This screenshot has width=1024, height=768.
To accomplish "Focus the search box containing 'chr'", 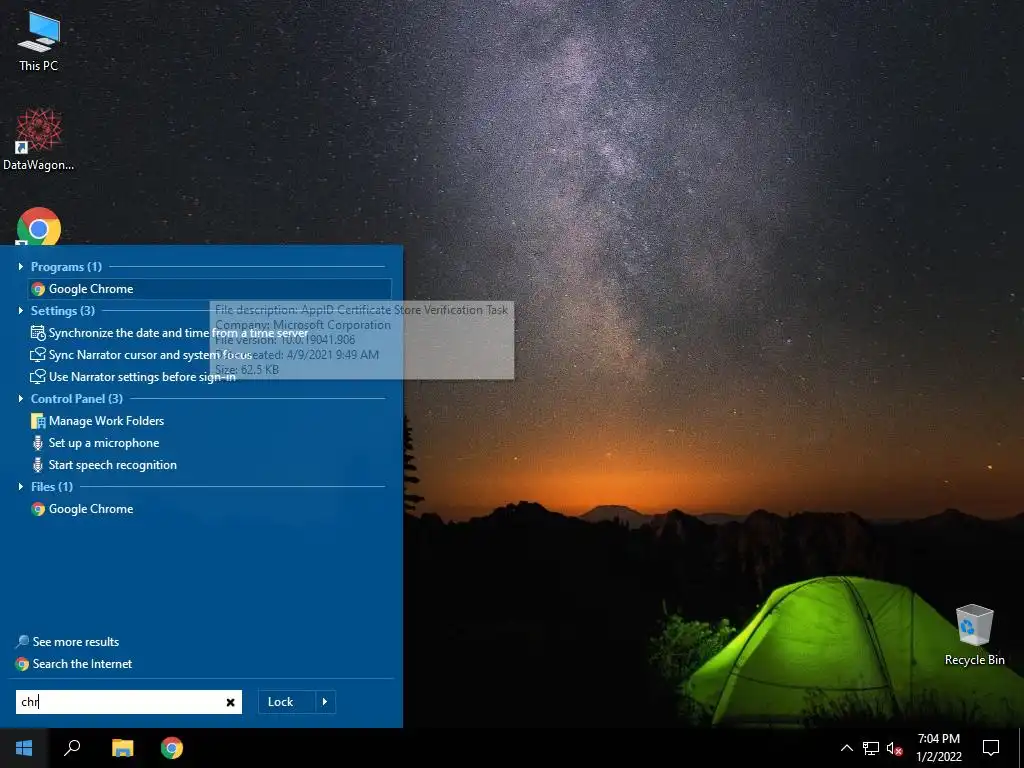I will pos(129,702).
